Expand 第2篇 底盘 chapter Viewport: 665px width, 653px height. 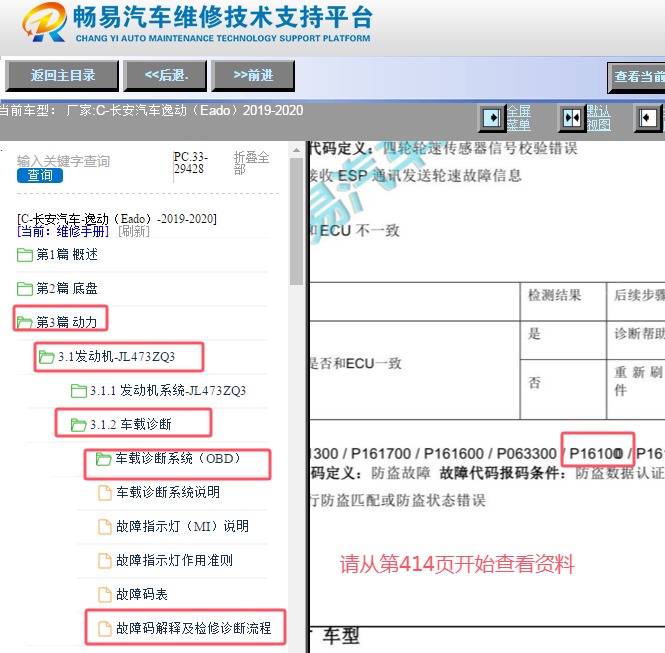click(67, 288)
